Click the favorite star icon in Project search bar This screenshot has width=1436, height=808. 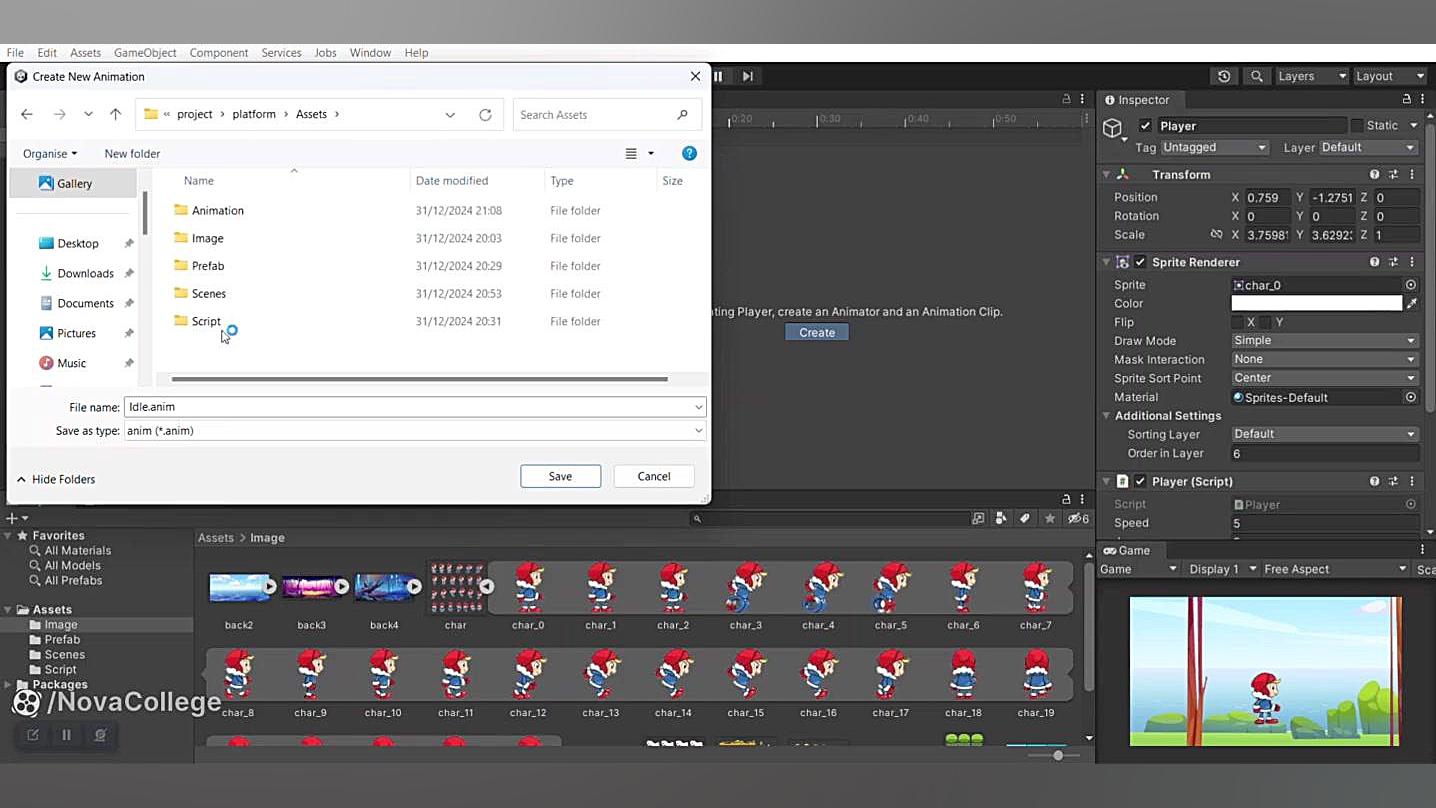(x=1050, y=518)
